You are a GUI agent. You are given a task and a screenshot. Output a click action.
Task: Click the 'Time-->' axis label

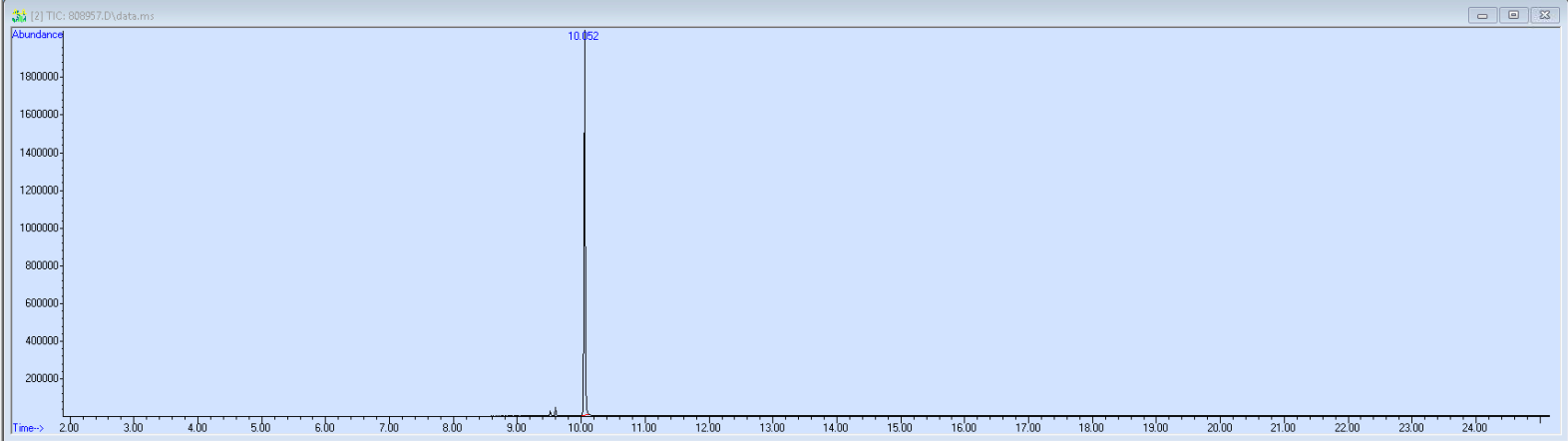tap(28, 428)
